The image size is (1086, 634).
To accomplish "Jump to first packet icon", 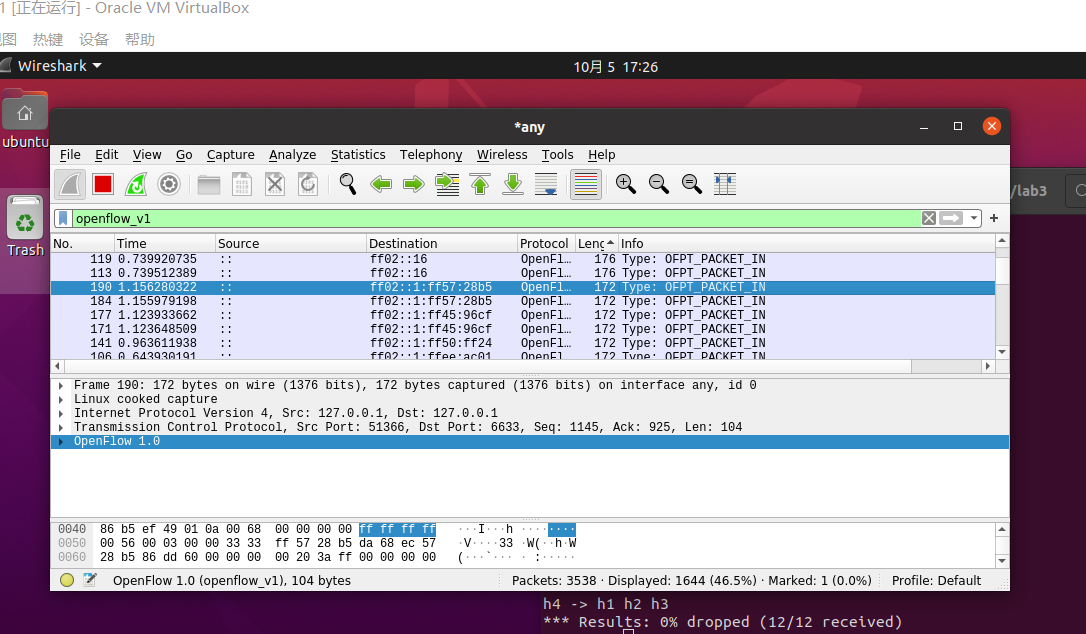I will coord(480,184).
